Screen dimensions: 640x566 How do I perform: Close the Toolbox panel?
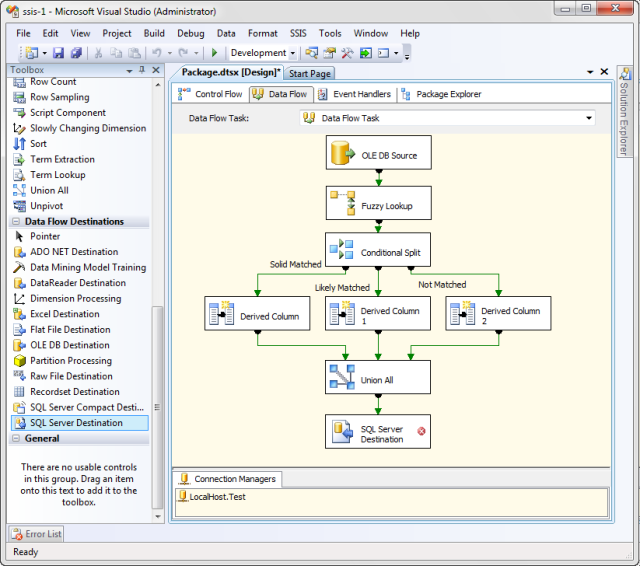pos(156,70)
